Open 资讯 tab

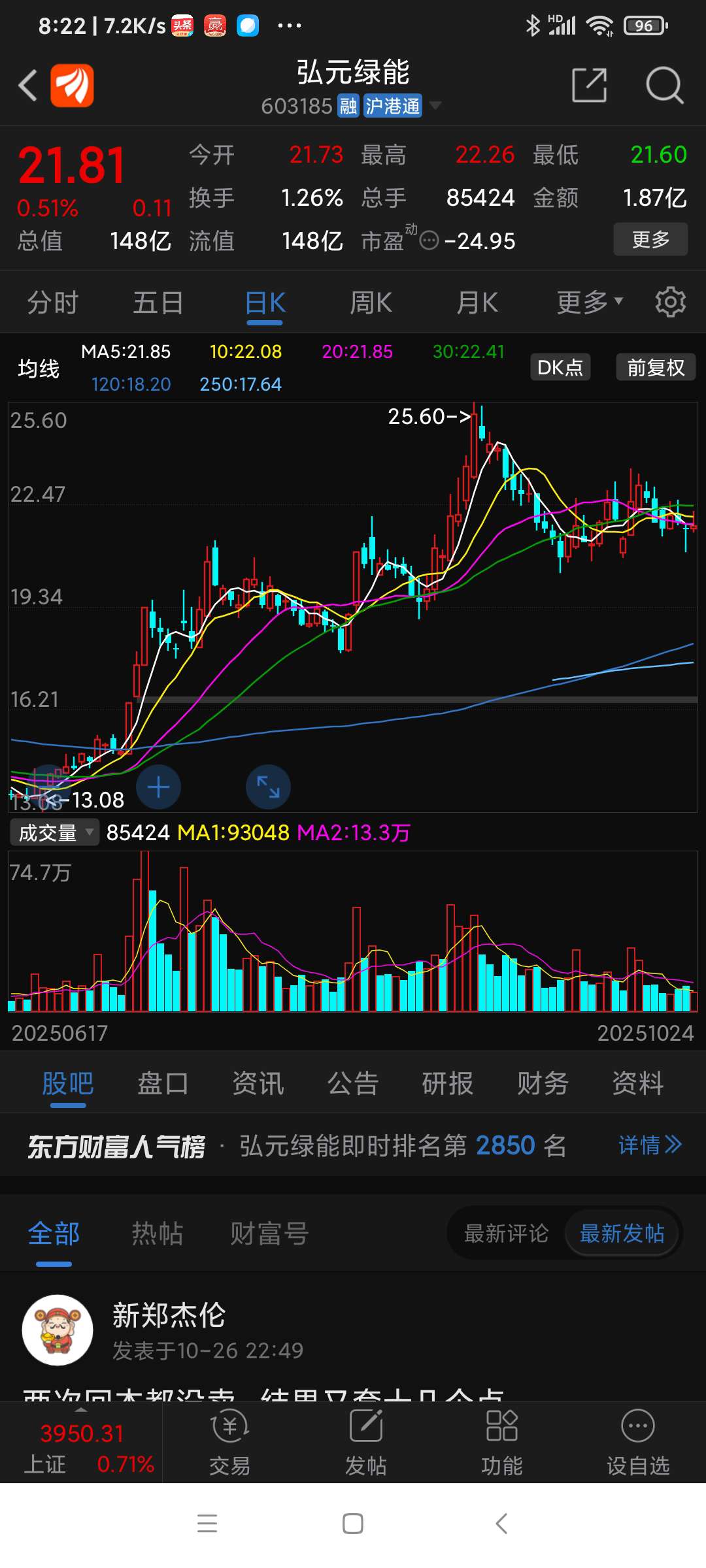tap(258, 1083)
